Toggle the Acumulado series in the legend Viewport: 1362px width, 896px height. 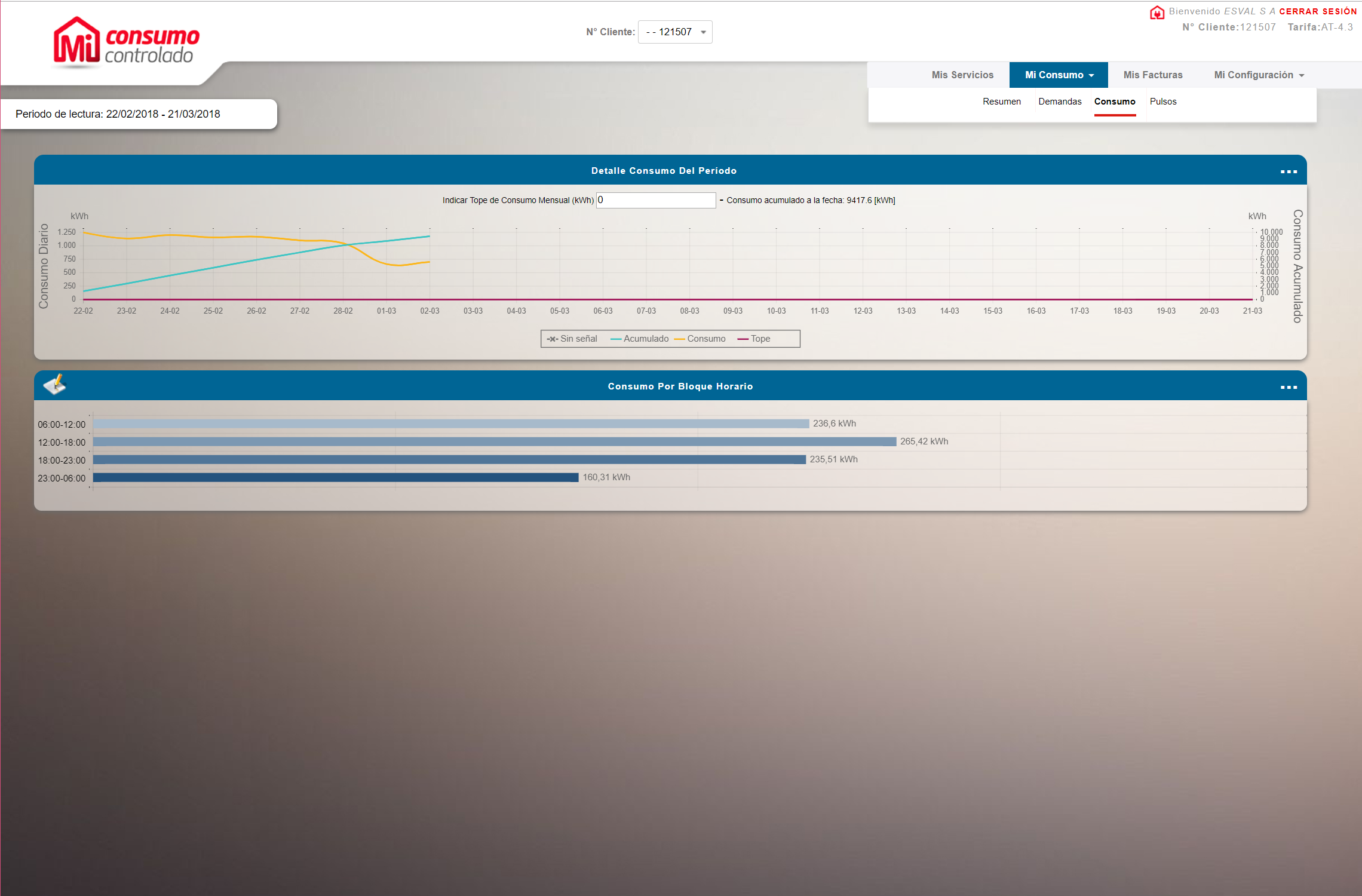(640, 339)
